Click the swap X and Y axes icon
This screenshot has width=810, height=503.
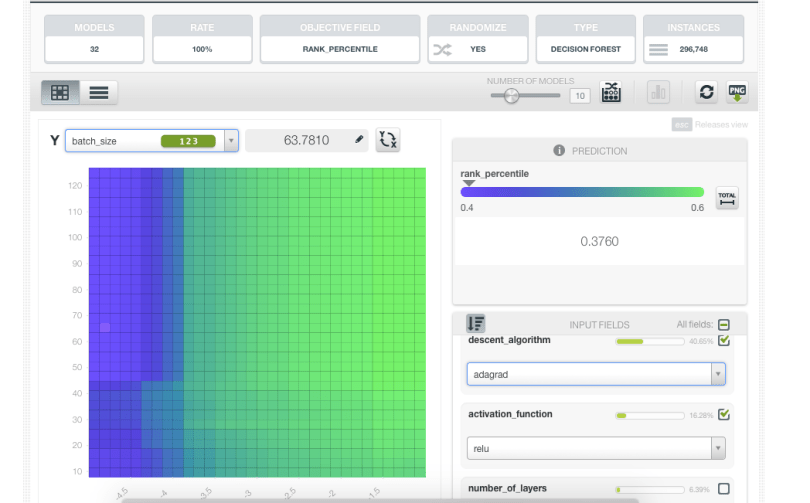tap(388, 141)
